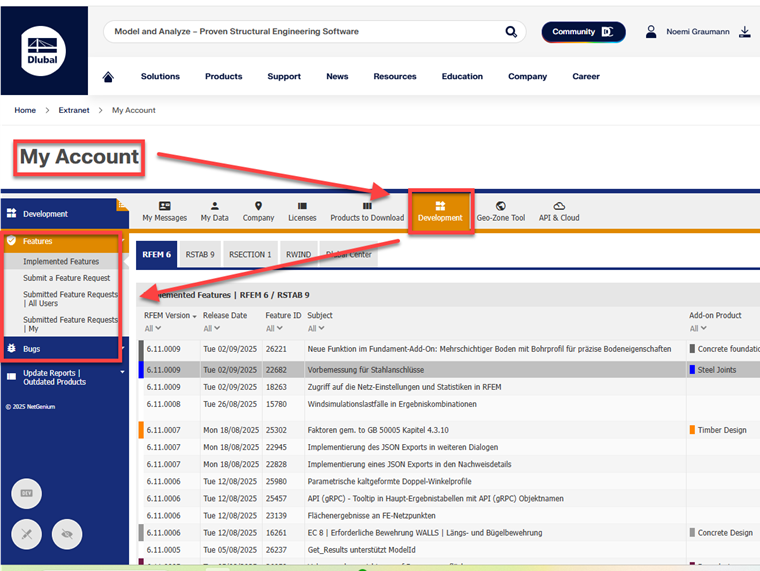Open Implemented Features in sidebar
This screenshot has height=571, width=760.
pos(61,261)
